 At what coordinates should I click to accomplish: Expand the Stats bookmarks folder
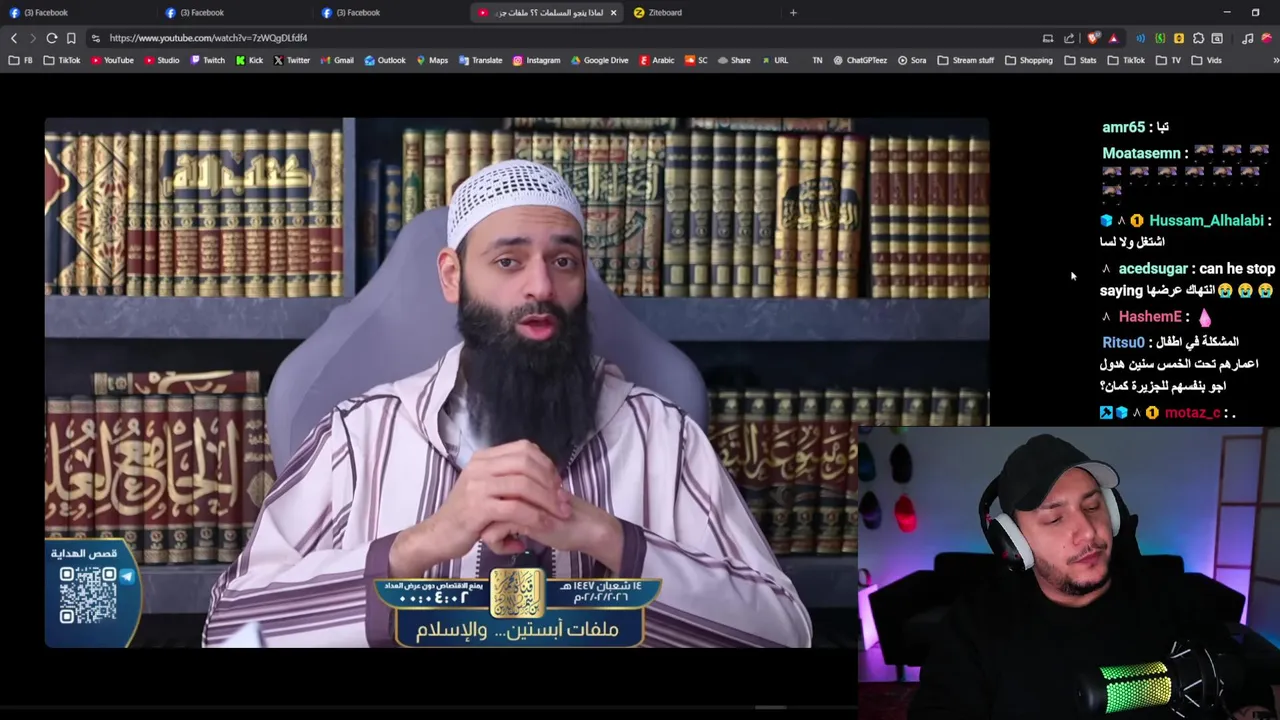pyautogui.click(x=1081, y=60)
